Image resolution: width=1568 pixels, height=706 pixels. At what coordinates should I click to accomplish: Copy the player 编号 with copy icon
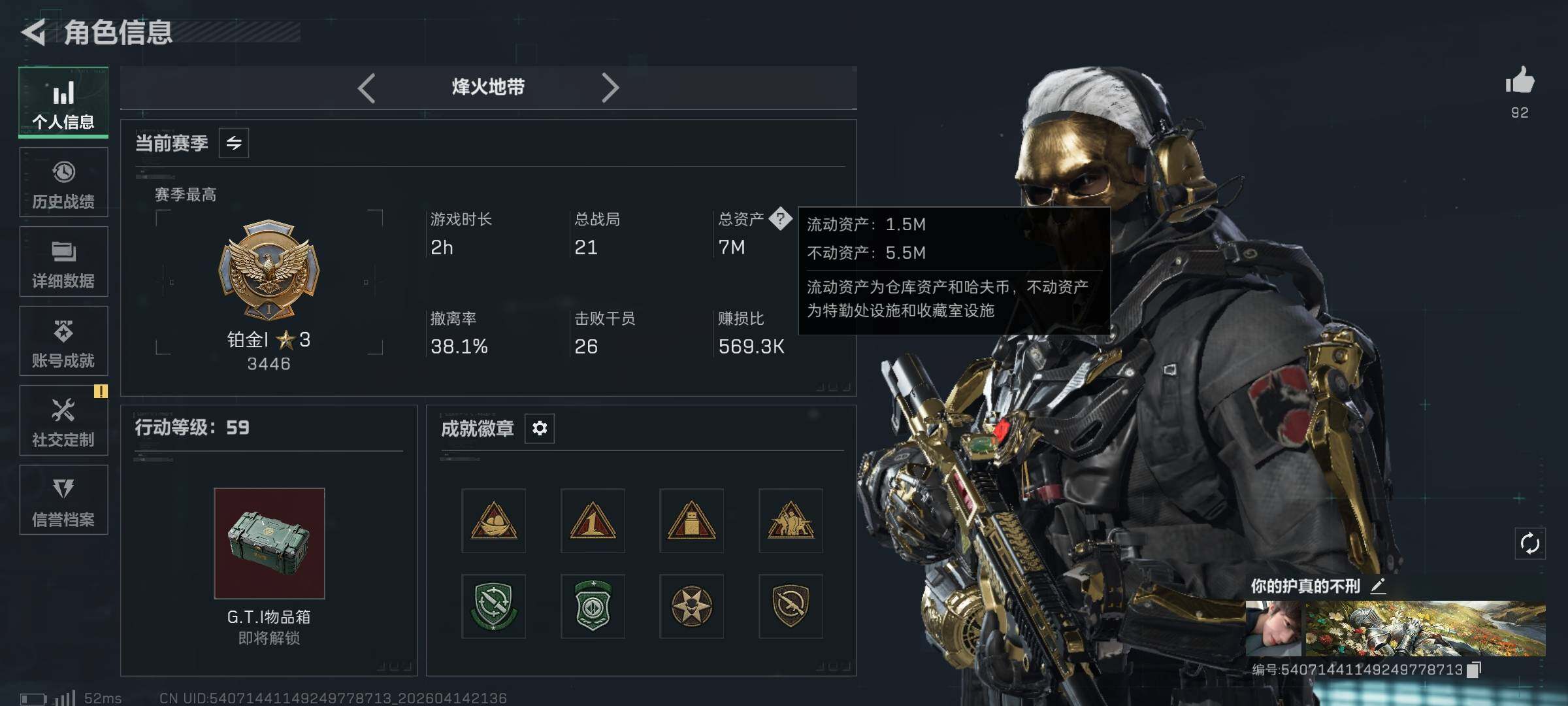1474,669
